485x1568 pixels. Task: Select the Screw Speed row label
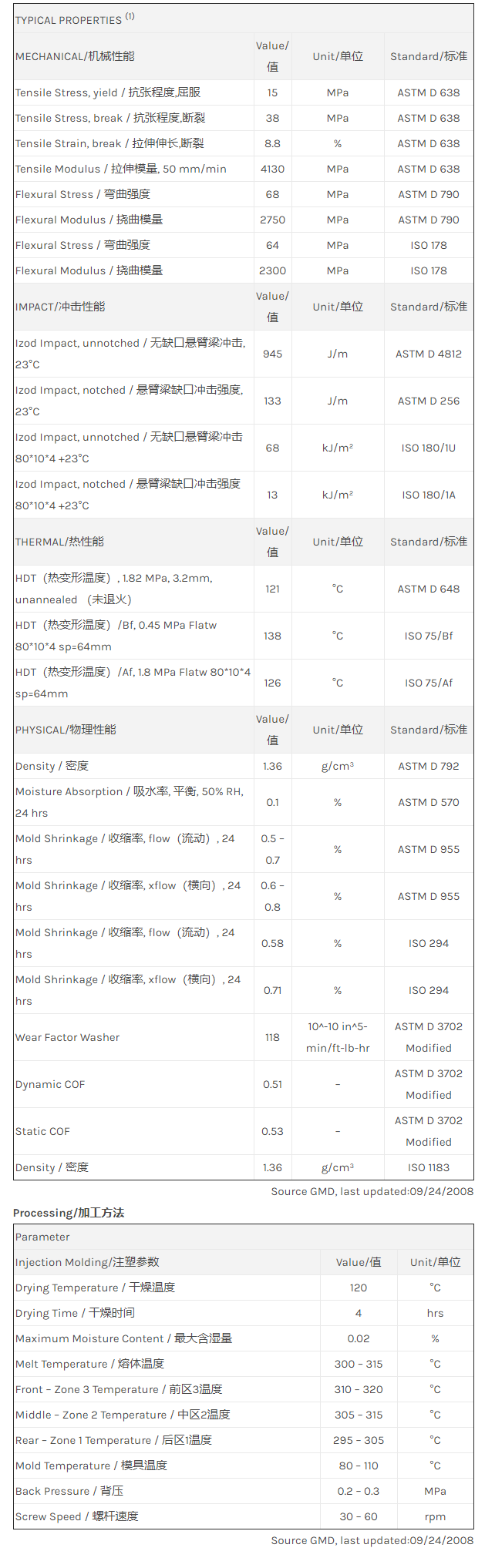pos(77,1516)
